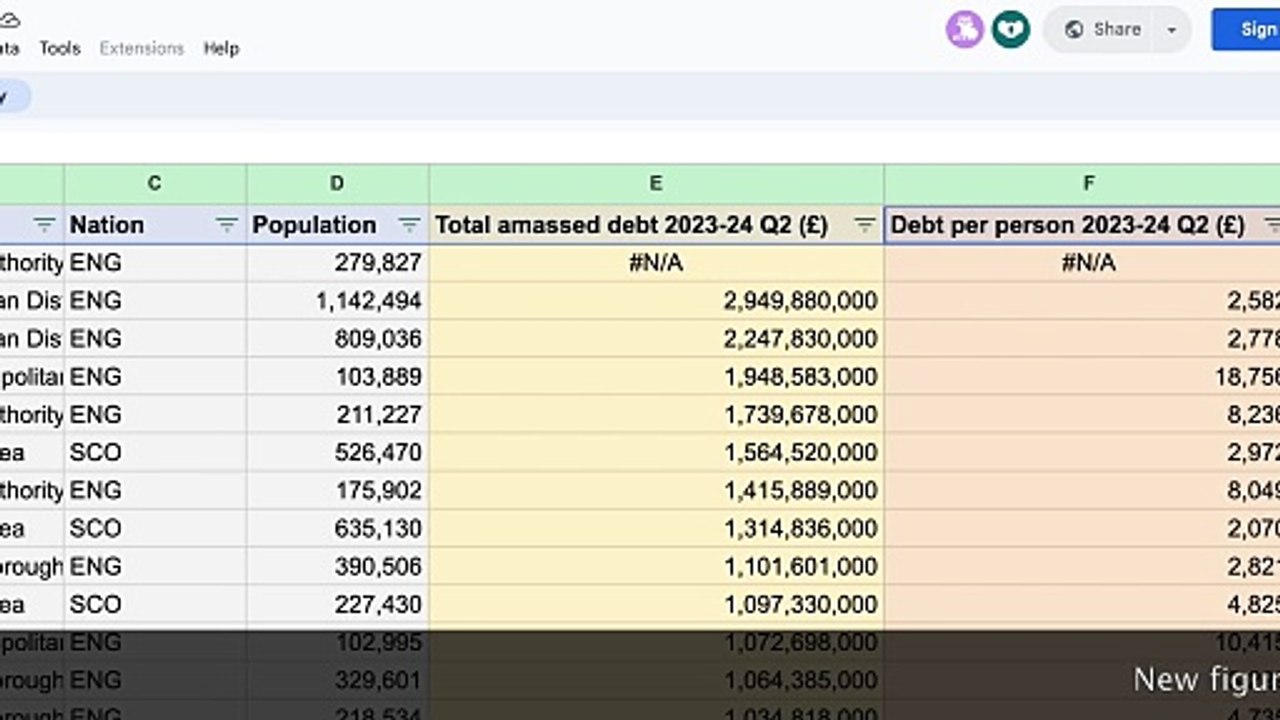This screenshot has height=720, width=1280.
Task: Select debt cell 2,247,830,000
Action: pos(656,339)
